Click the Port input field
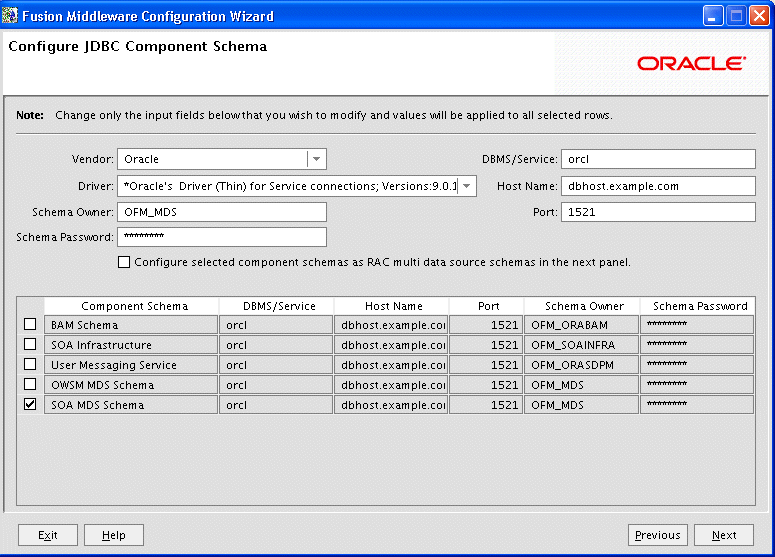This screenshot has width=775, height=557. pos(658,212)
